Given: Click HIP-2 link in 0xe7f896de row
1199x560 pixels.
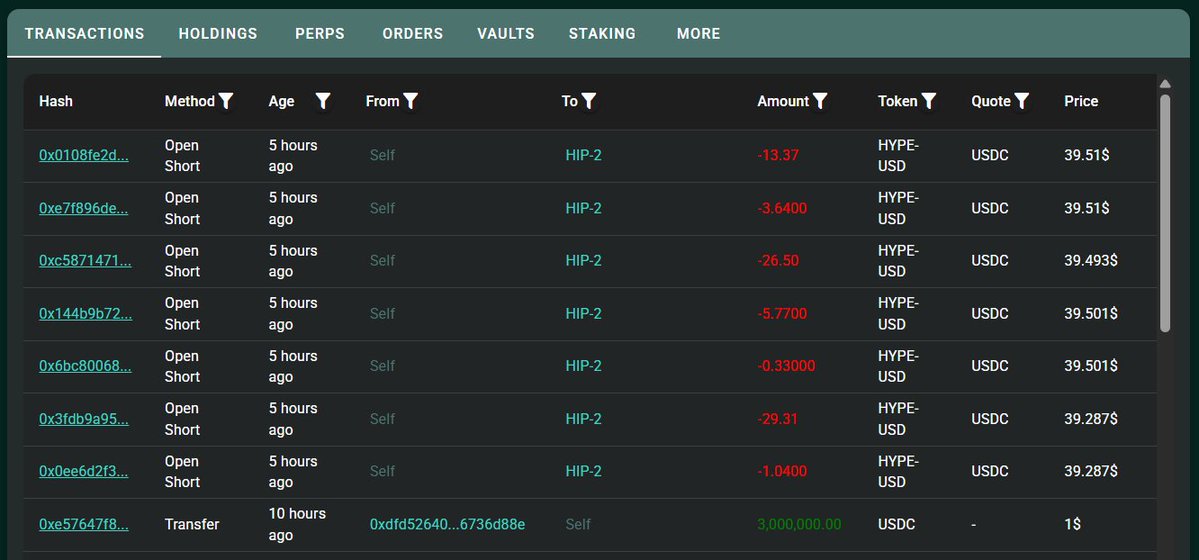Looking at the screenshot, I should tap(583, 208).
